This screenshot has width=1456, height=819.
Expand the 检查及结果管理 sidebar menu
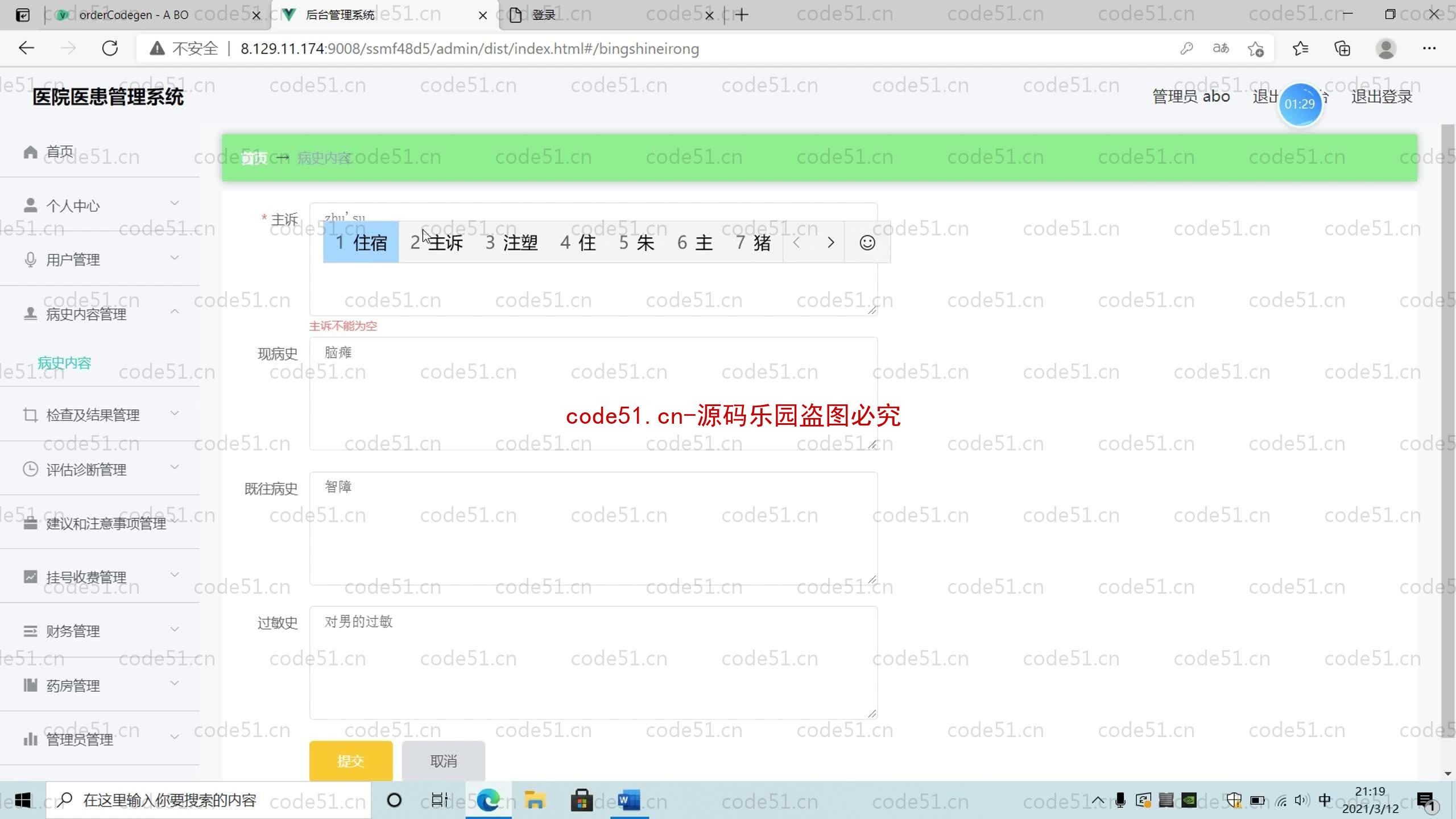pos(100,415)
